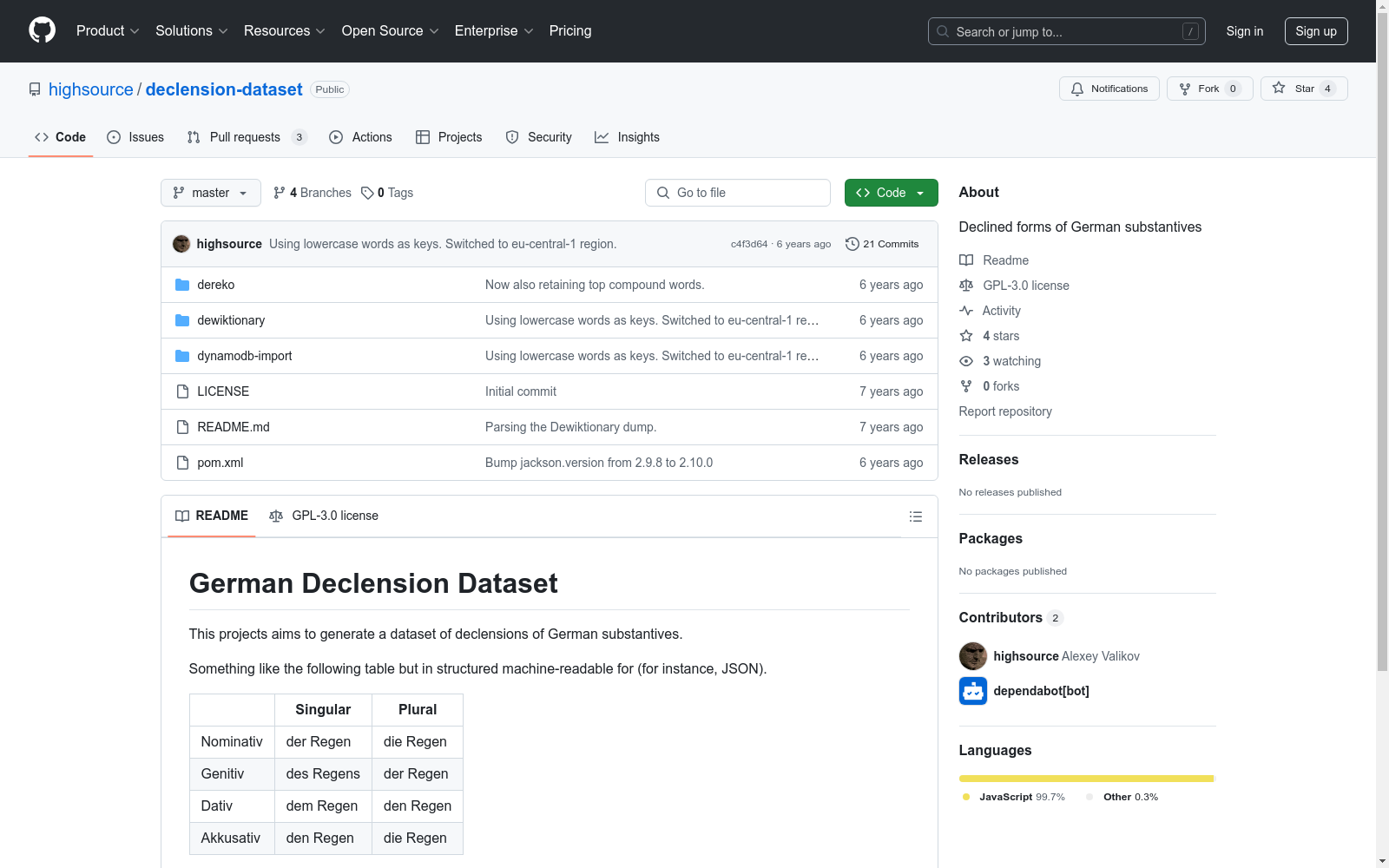Click the yellow JavaScript language bar
This screenshot has height=868, width=1389.
[1086, 779]
